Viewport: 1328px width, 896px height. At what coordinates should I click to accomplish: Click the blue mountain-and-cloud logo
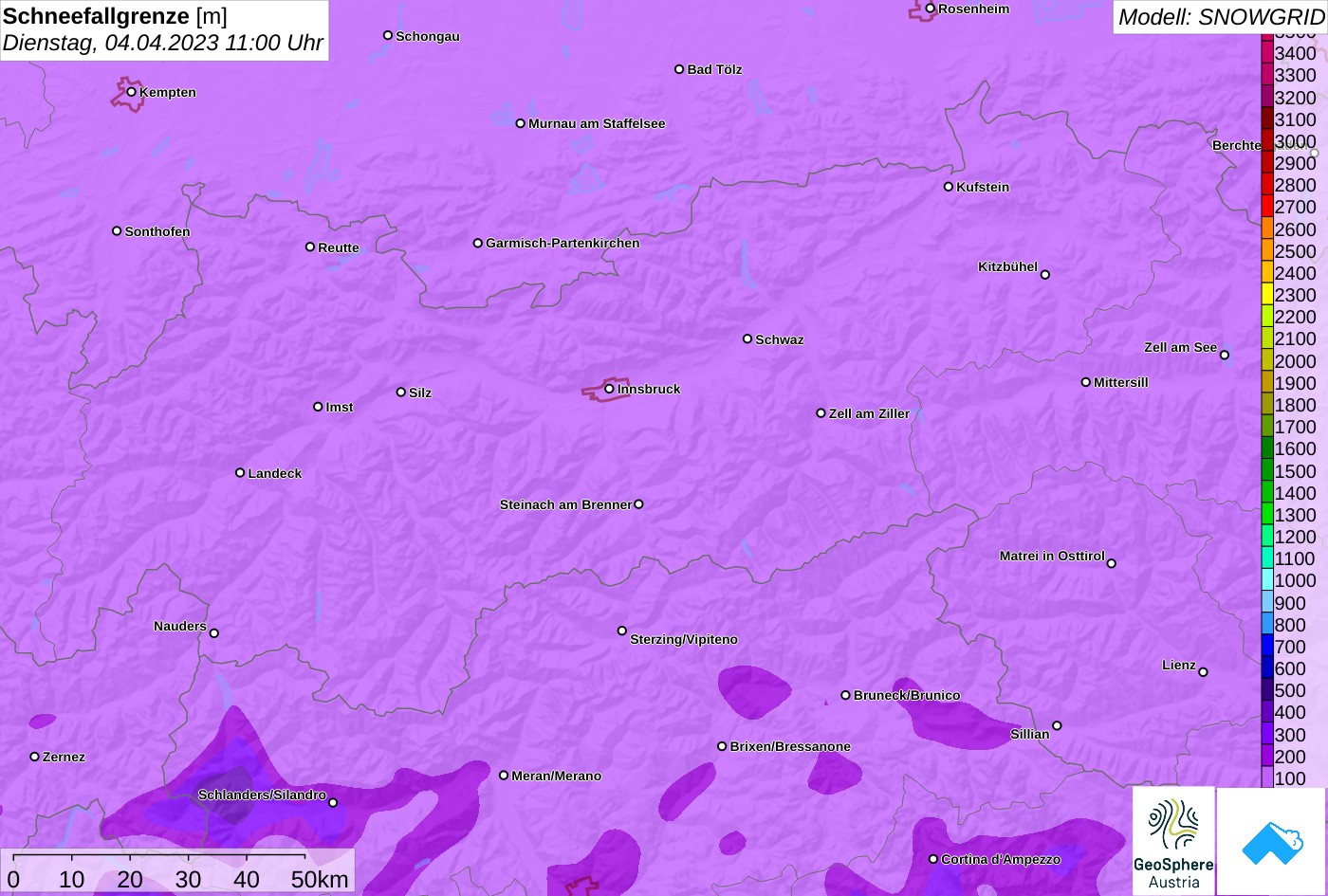pos(1271,841)
